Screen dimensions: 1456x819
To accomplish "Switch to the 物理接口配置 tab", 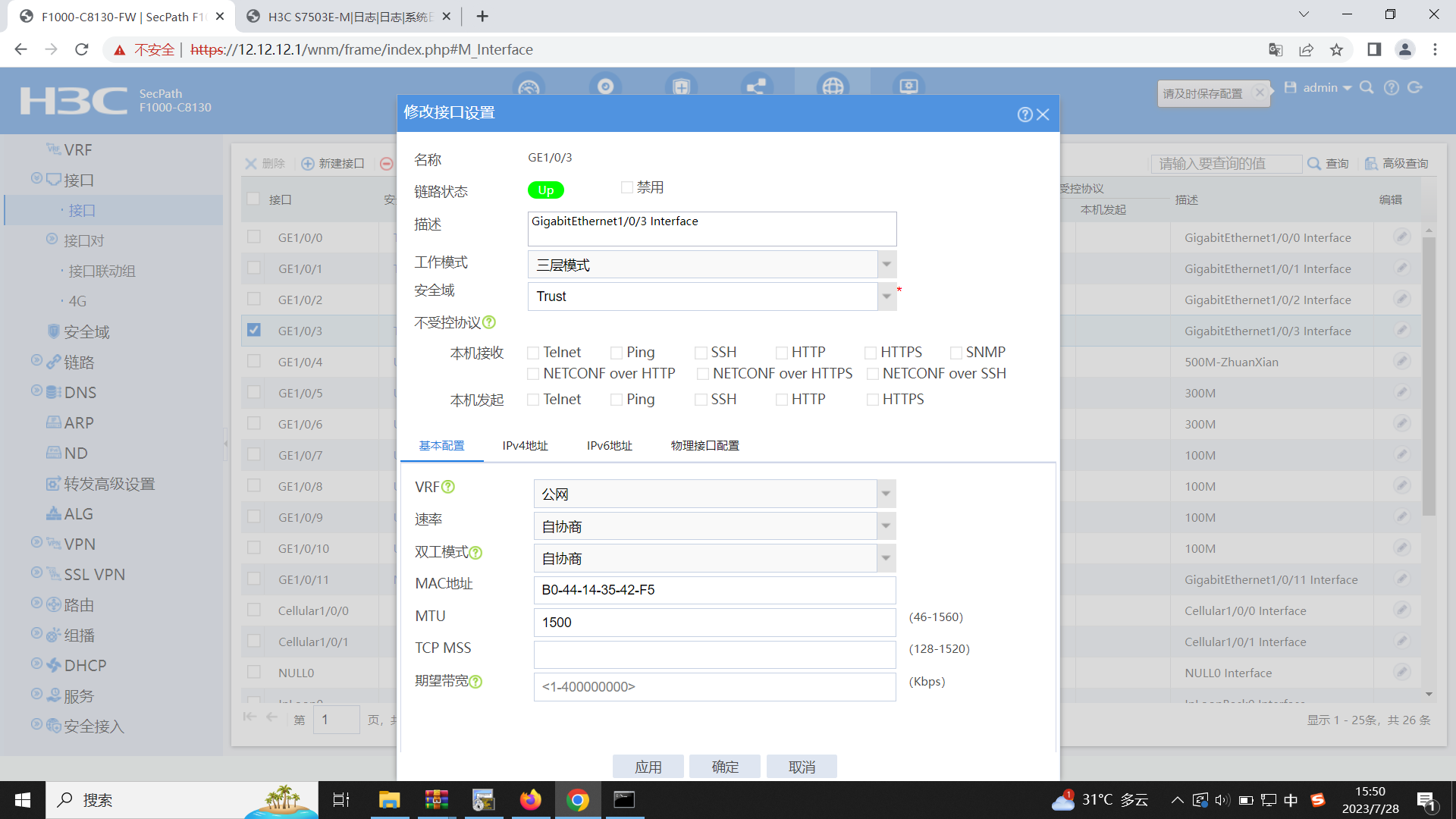I will (704, 446).
